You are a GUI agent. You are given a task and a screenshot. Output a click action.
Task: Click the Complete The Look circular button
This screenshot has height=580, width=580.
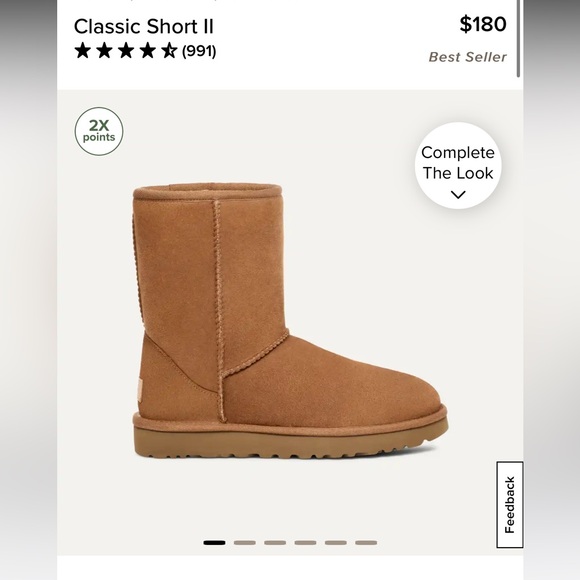pos(458,165)
